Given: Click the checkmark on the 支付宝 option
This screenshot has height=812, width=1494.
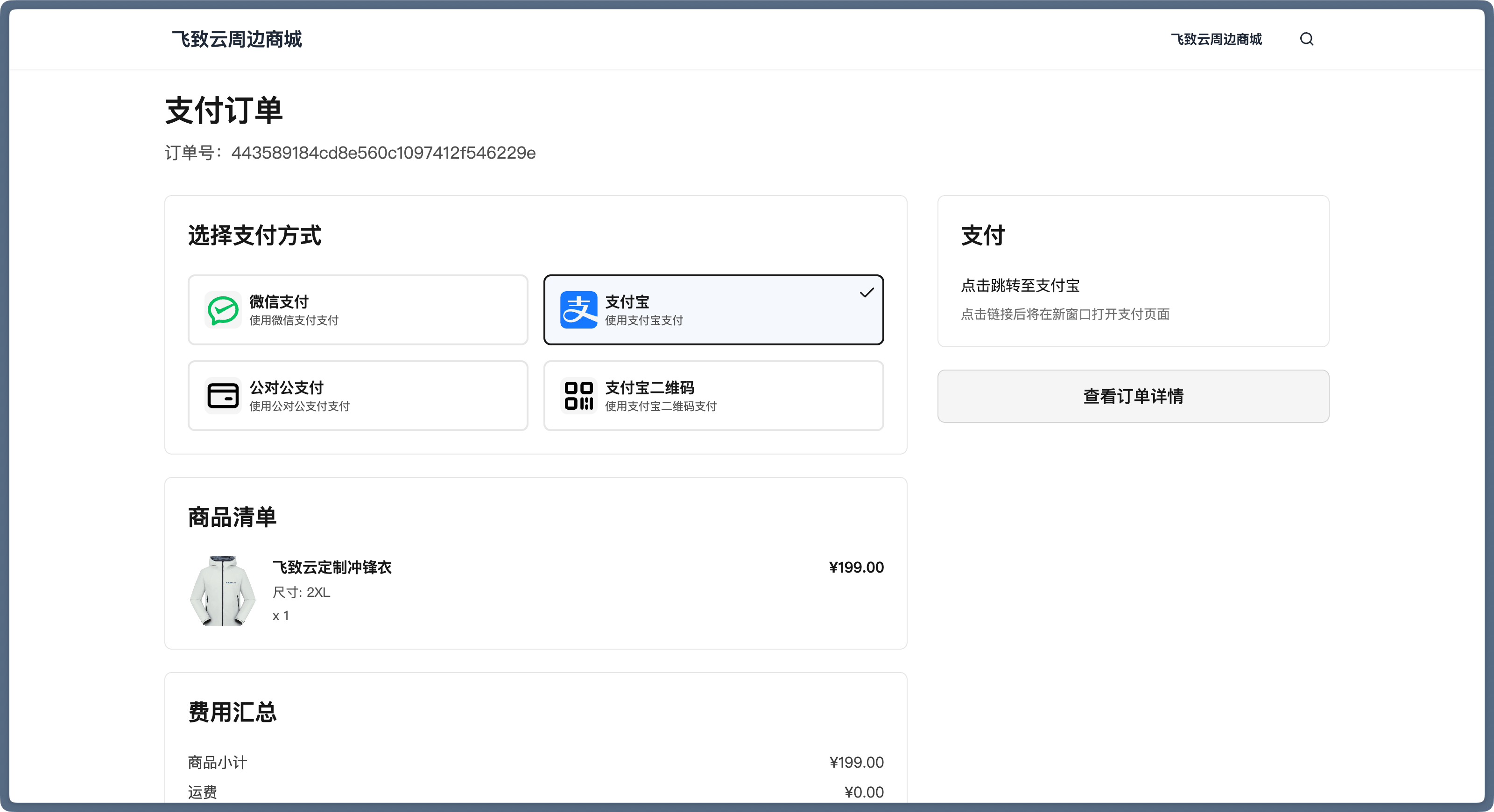Looking at the screenshot, I should 867,293.
